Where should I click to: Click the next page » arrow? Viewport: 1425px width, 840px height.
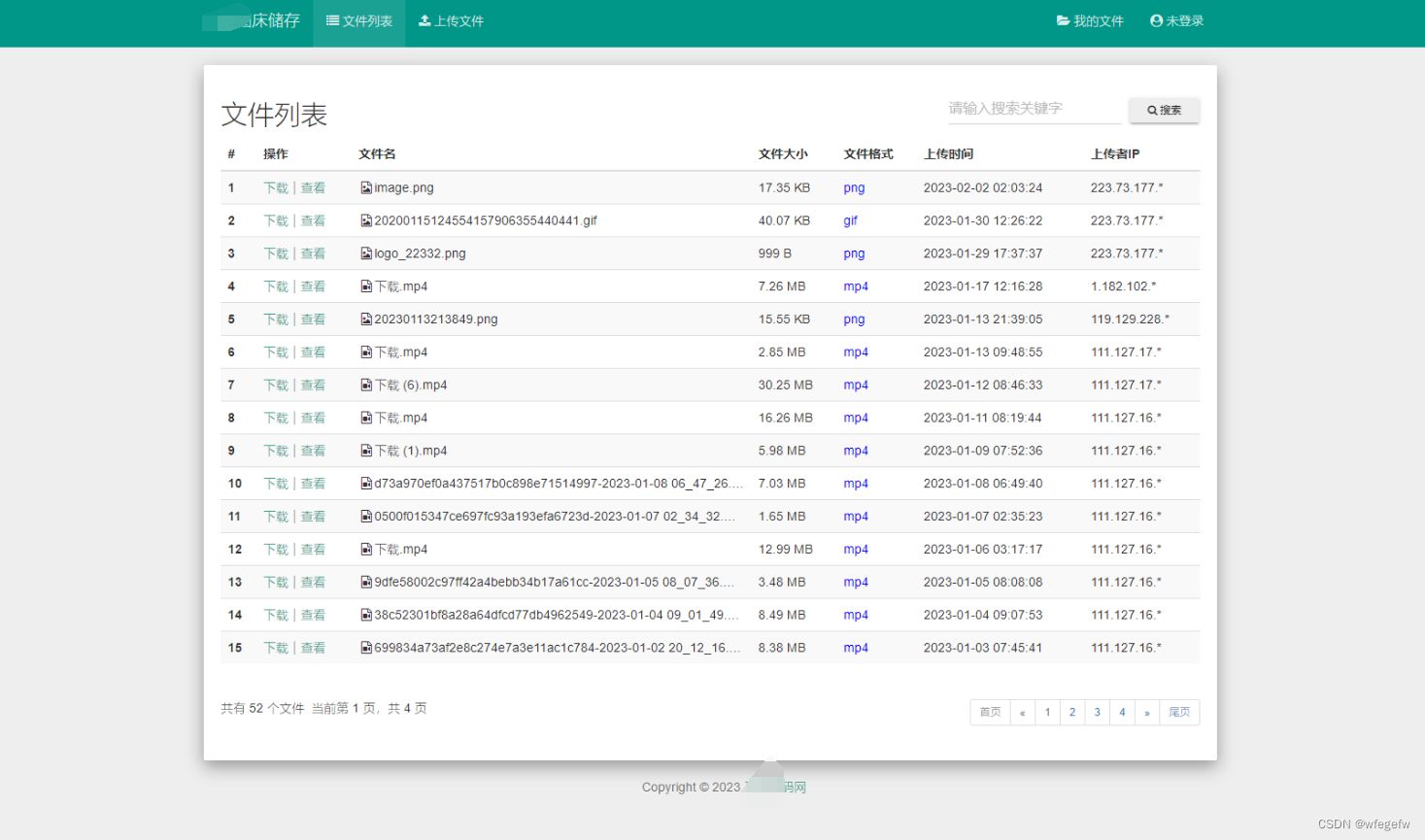point(1146,713)
